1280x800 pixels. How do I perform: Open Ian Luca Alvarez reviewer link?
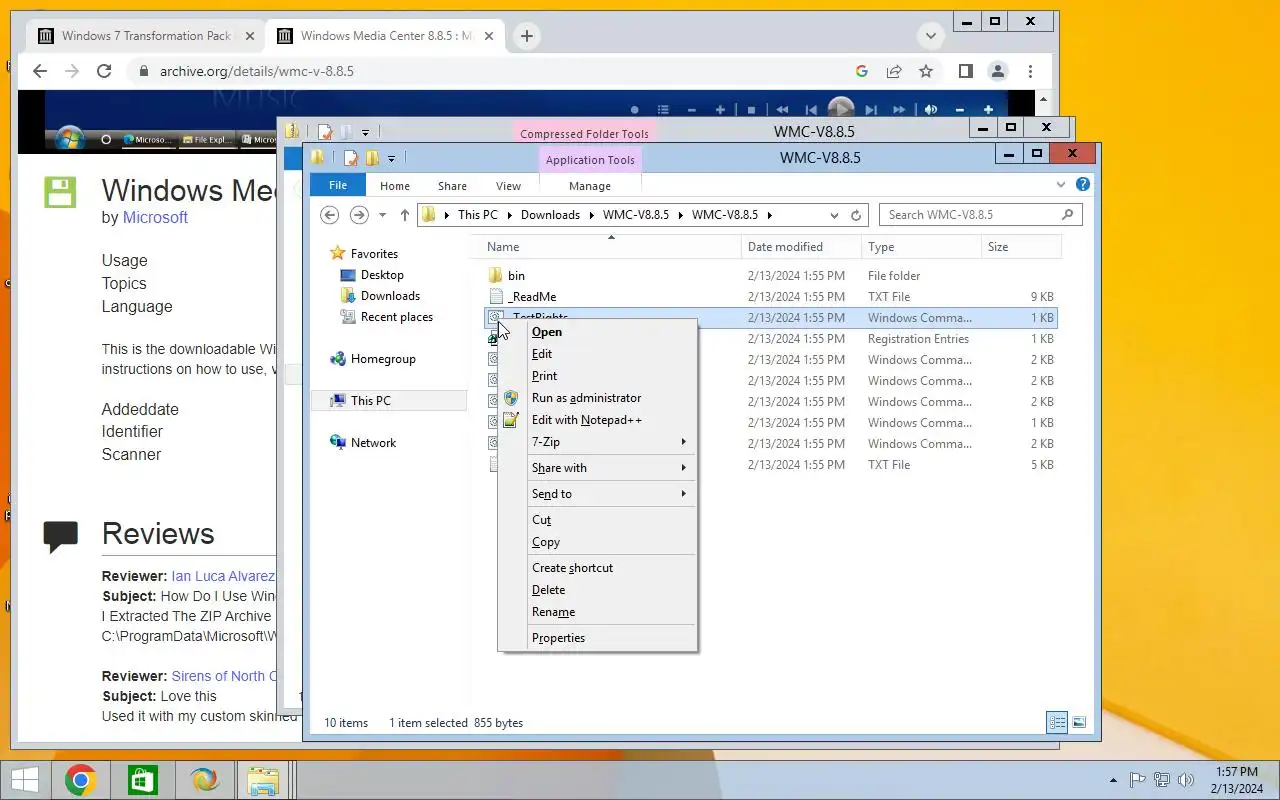(222, 576)
